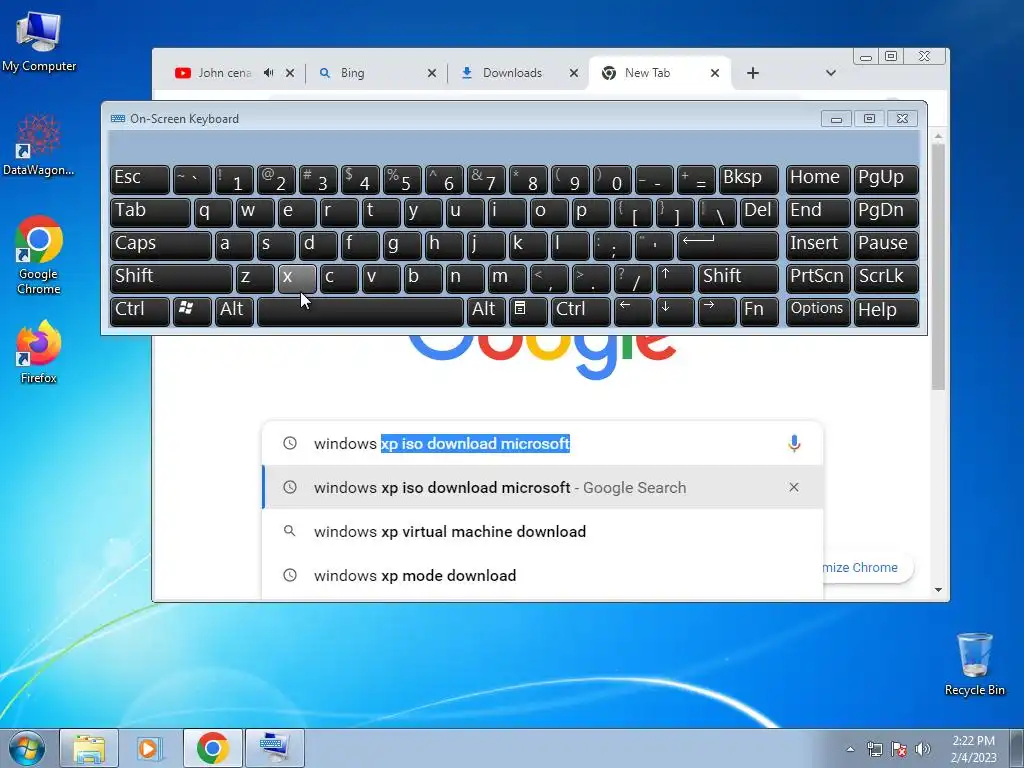Screen dimensions: 1024x768
Task: Close the Downloads tab
Action: coord(573,73)
